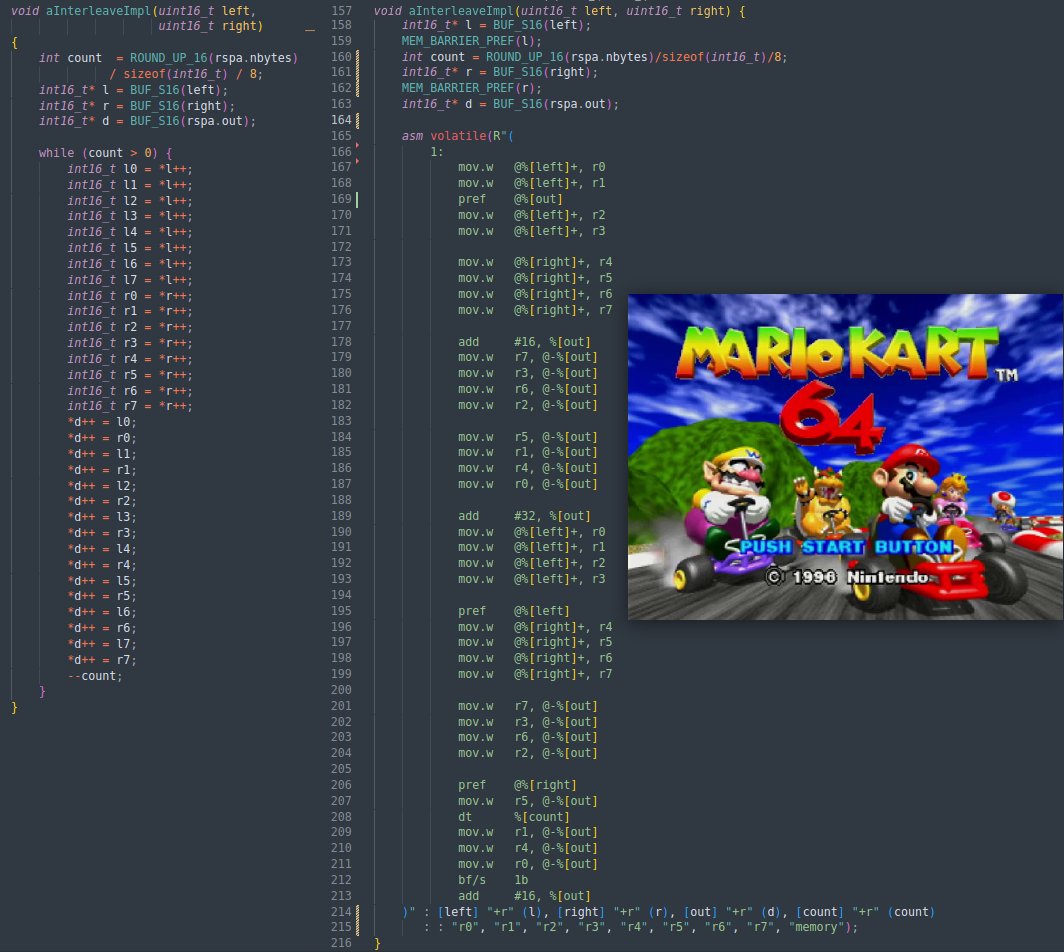Click 'while (count > 0) {' in left pane
The image size is (1064, 952).
point(105,153)
